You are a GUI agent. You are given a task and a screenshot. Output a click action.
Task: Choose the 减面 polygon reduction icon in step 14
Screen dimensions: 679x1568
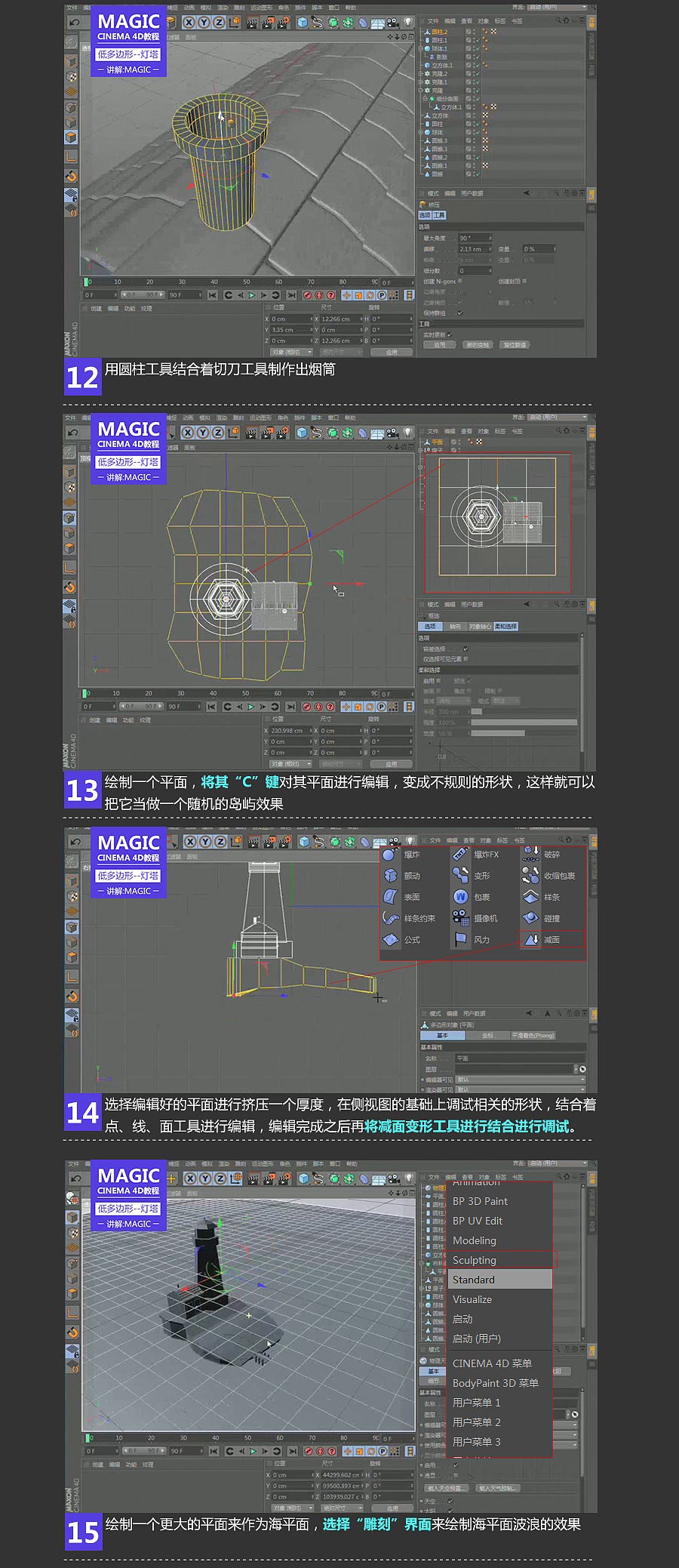pyautogui.click(x=531, y=939)
